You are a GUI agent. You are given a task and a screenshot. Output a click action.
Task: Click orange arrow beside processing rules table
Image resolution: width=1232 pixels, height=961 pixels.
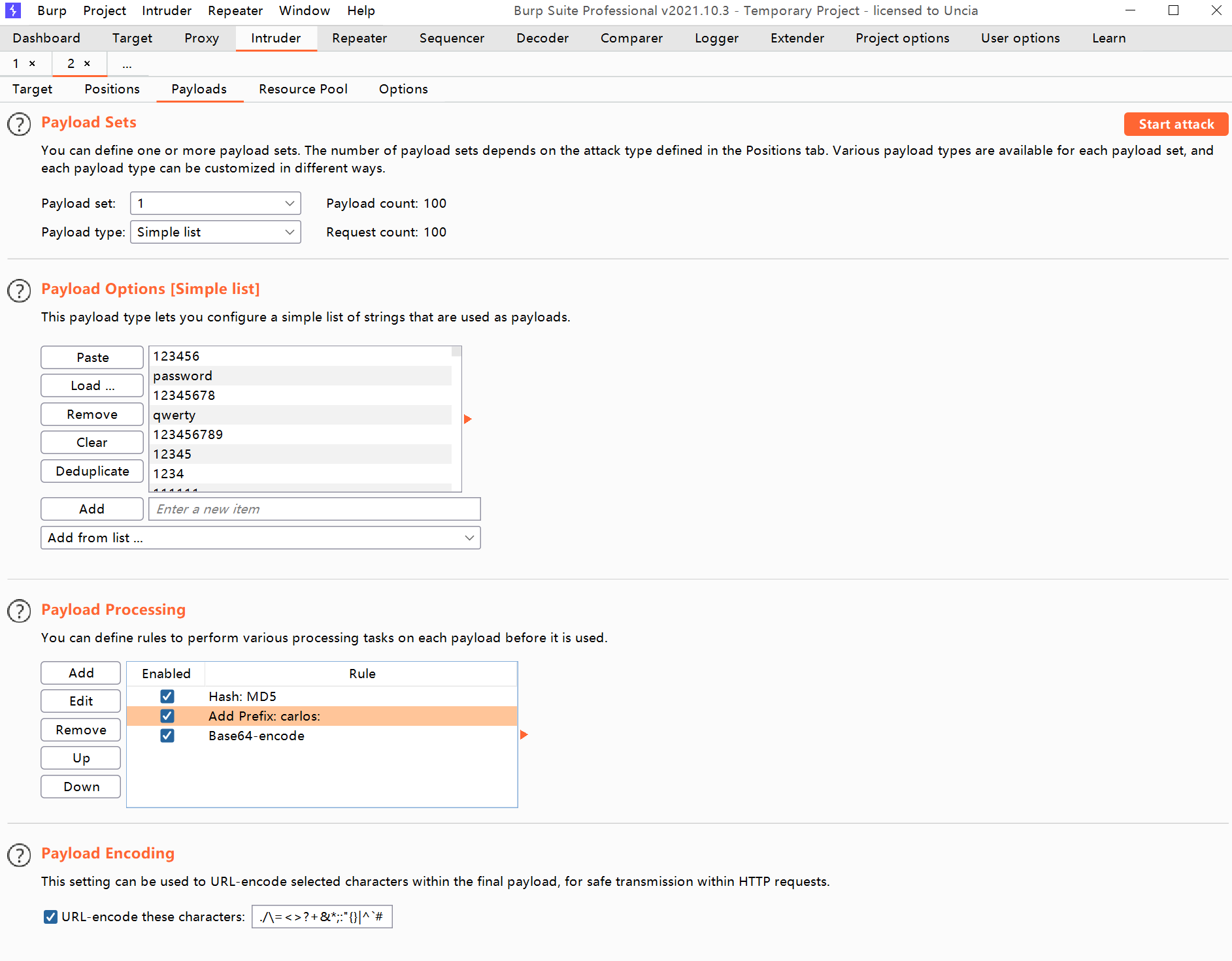pyautogui.click(x=524, y=735)
